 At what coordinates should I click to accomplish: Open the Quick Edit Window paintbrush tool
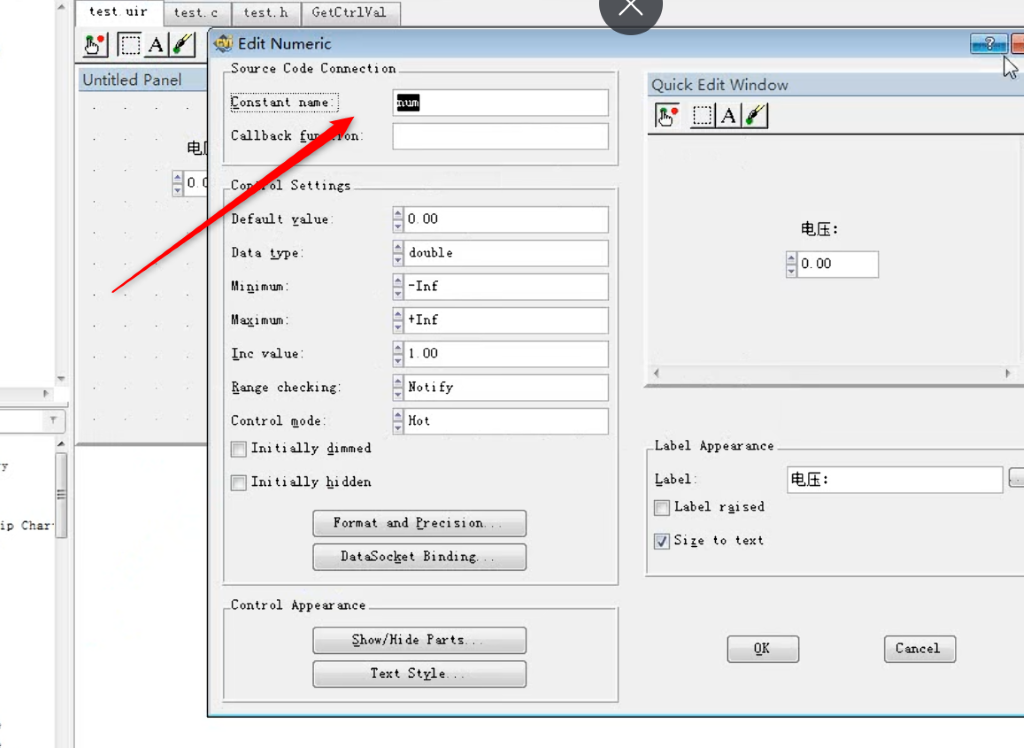coord(756,115)
